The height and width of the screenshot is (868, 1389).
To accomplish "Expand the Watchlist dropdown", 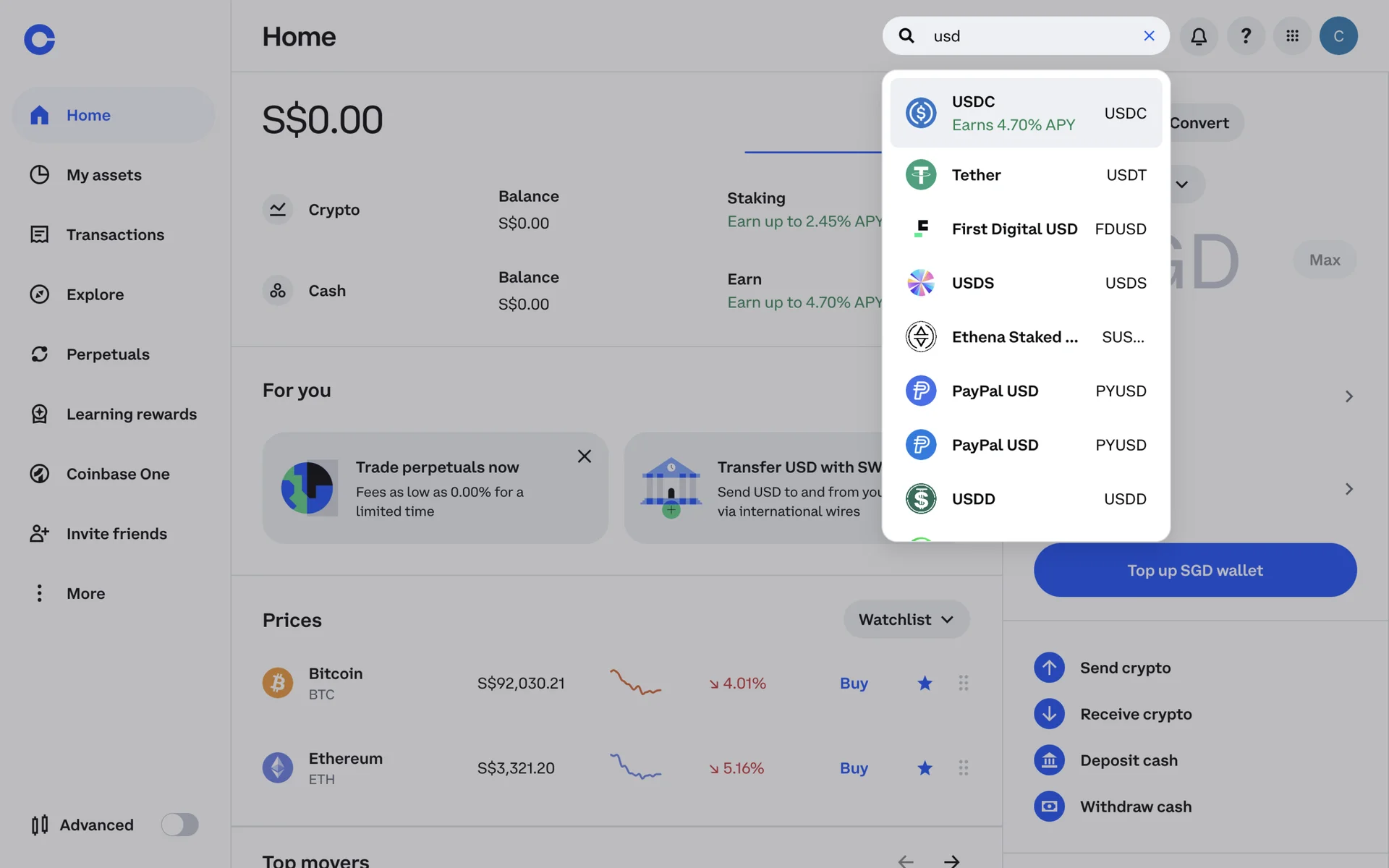I will tap(906, 620).
